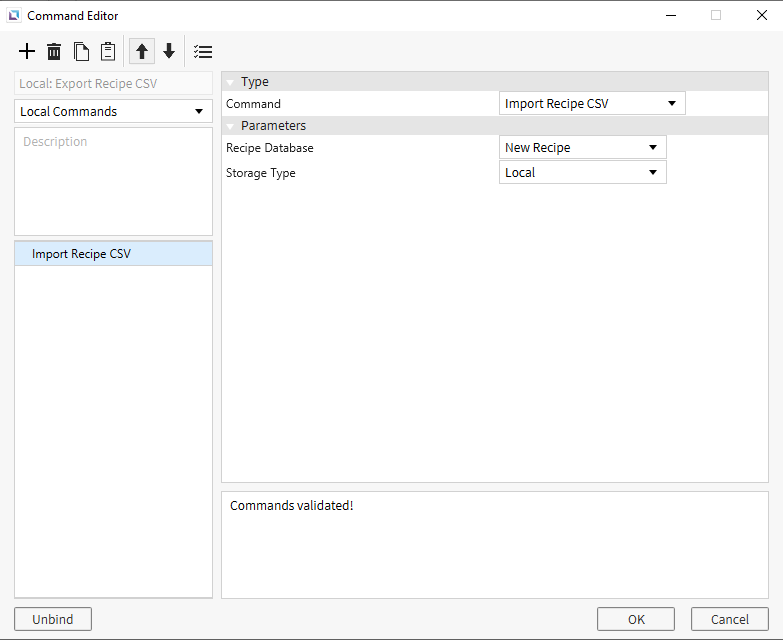Click the Cancel button
This screenshot has height=640, width=783.
[730, 619]
